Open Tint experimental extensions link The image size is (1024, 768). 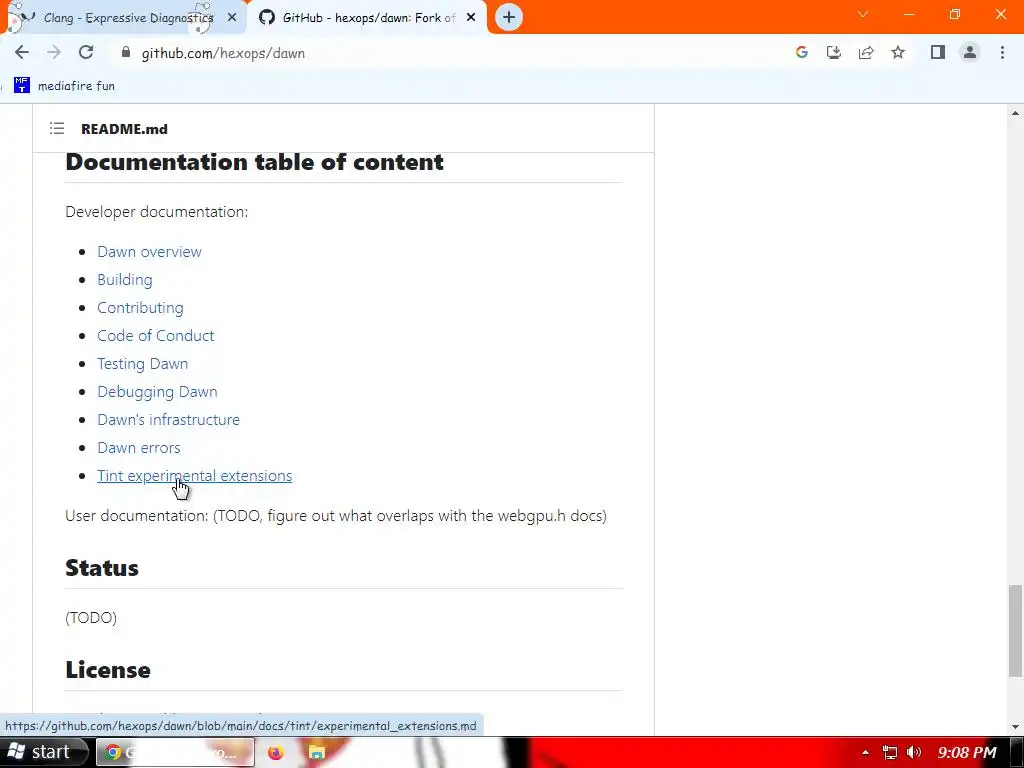(195, 476)
